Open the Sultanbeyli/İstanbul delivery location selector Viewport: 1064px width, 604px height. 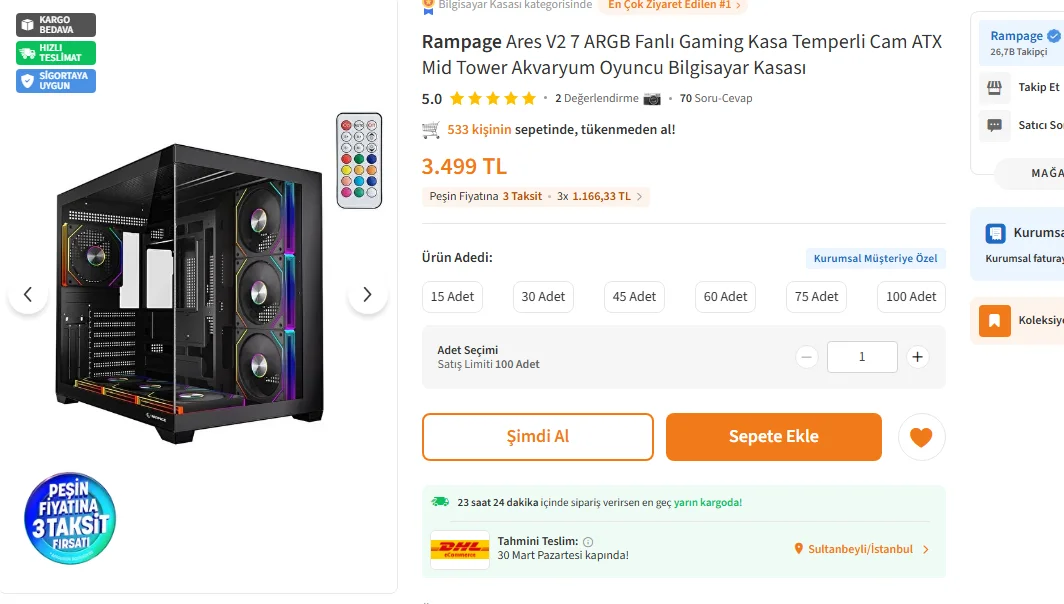861,549
